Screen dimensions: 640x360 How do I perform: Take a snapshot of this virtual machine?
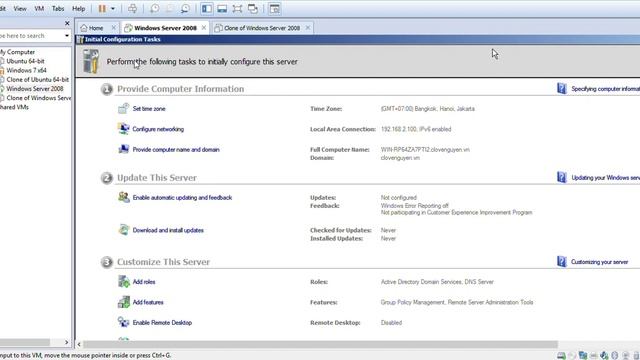tap(155, 9)
